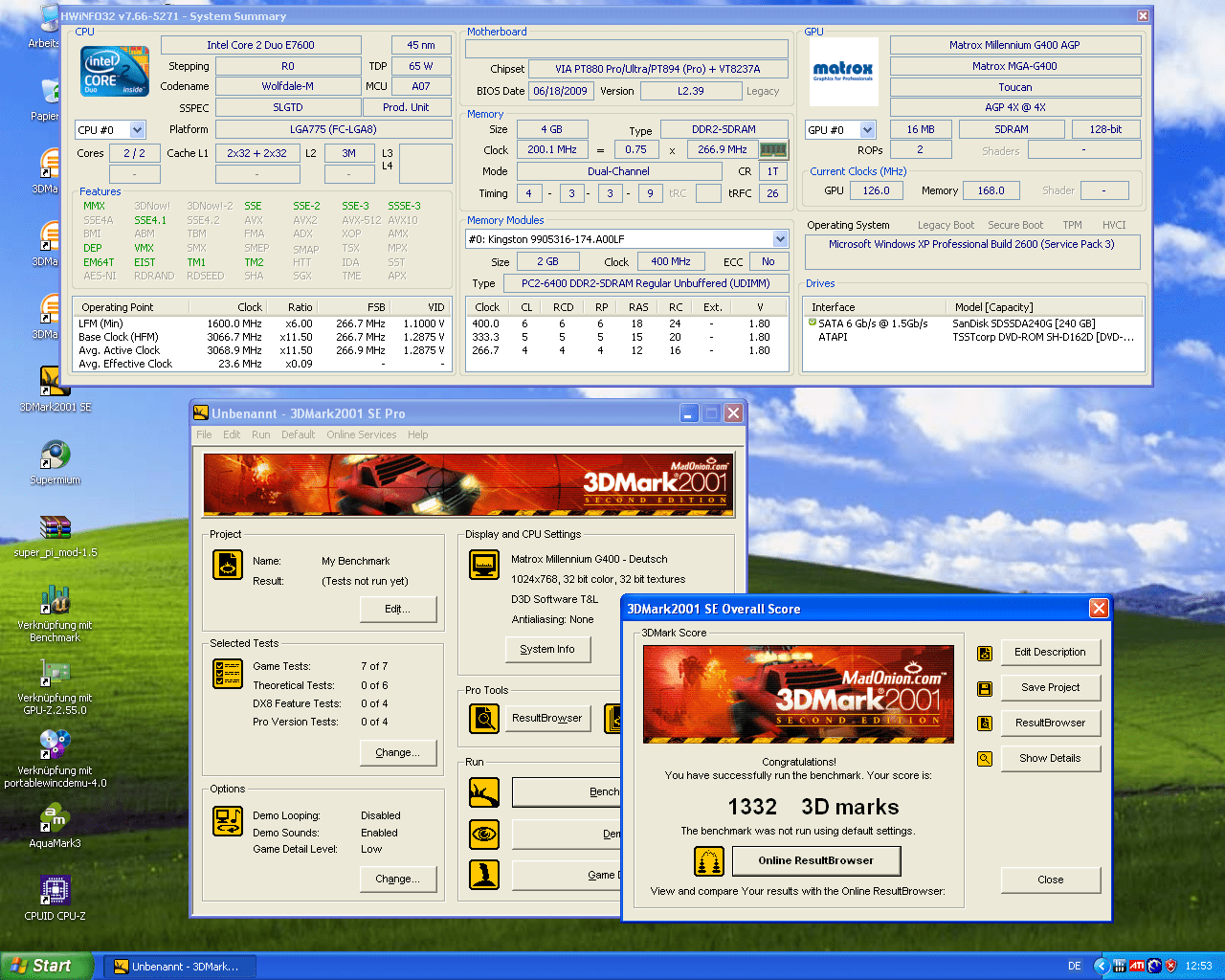Open the super_pi_mod-1.5 archive icon

(x=55, y=534)
